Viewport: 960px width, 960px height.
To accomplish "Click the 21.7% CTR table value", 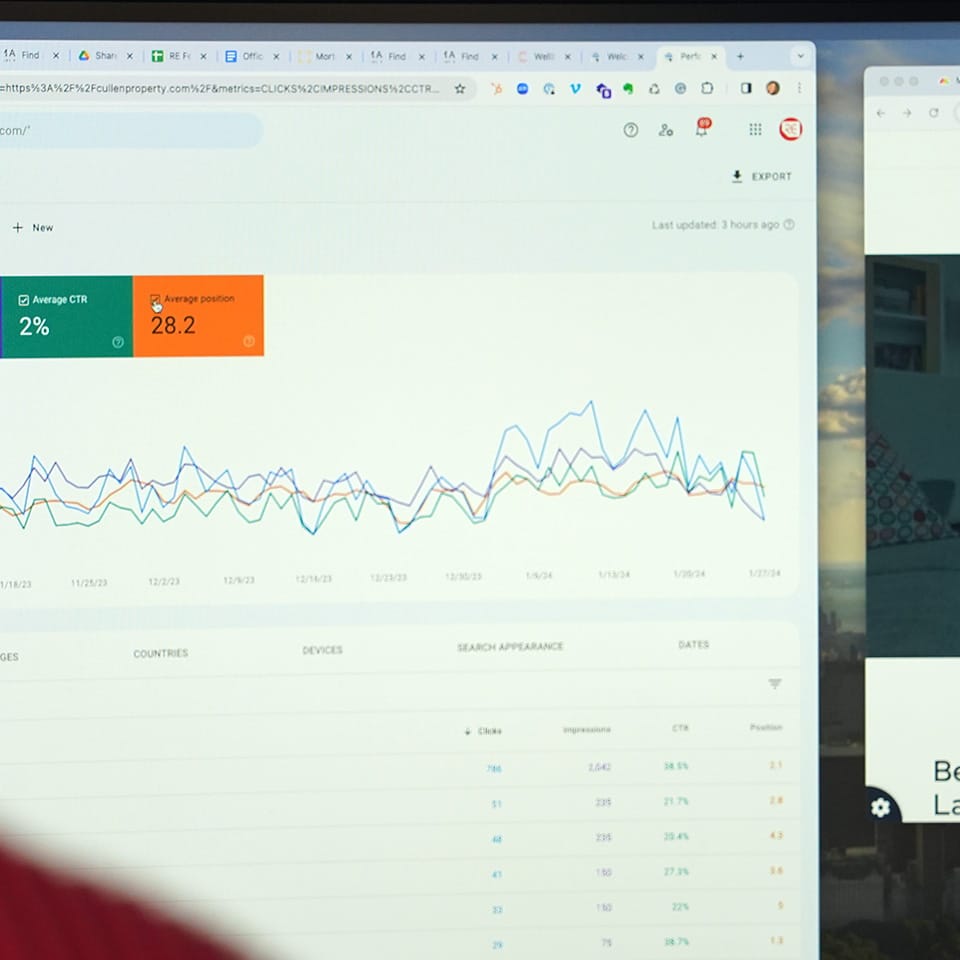I will 676,801.
